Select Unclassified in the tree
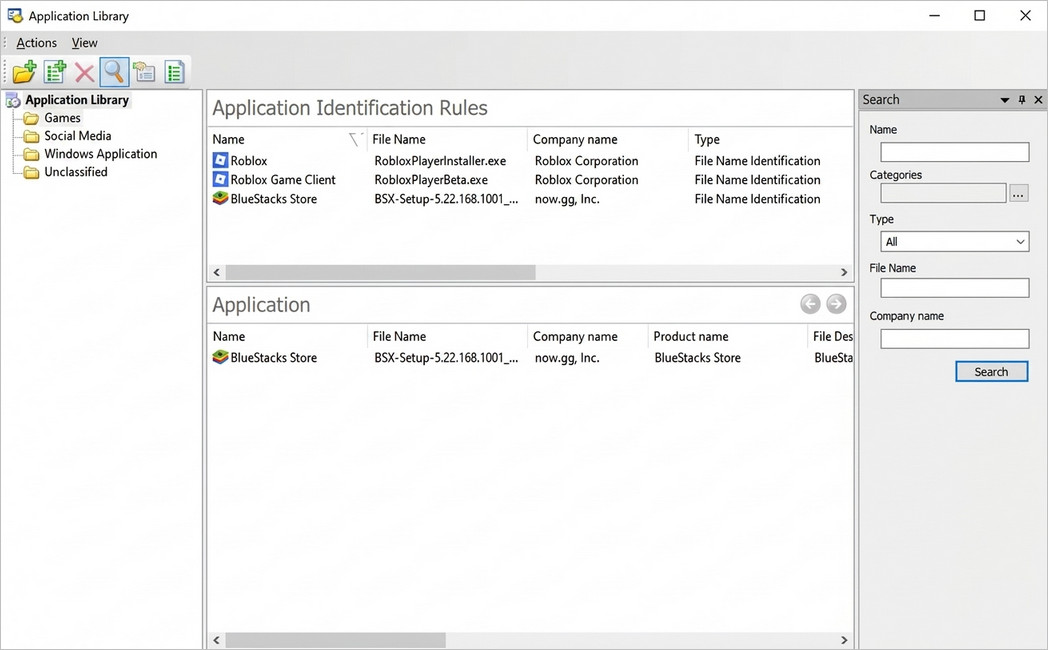Viewport: 1048px width, 650px height. tap(76, 172)
